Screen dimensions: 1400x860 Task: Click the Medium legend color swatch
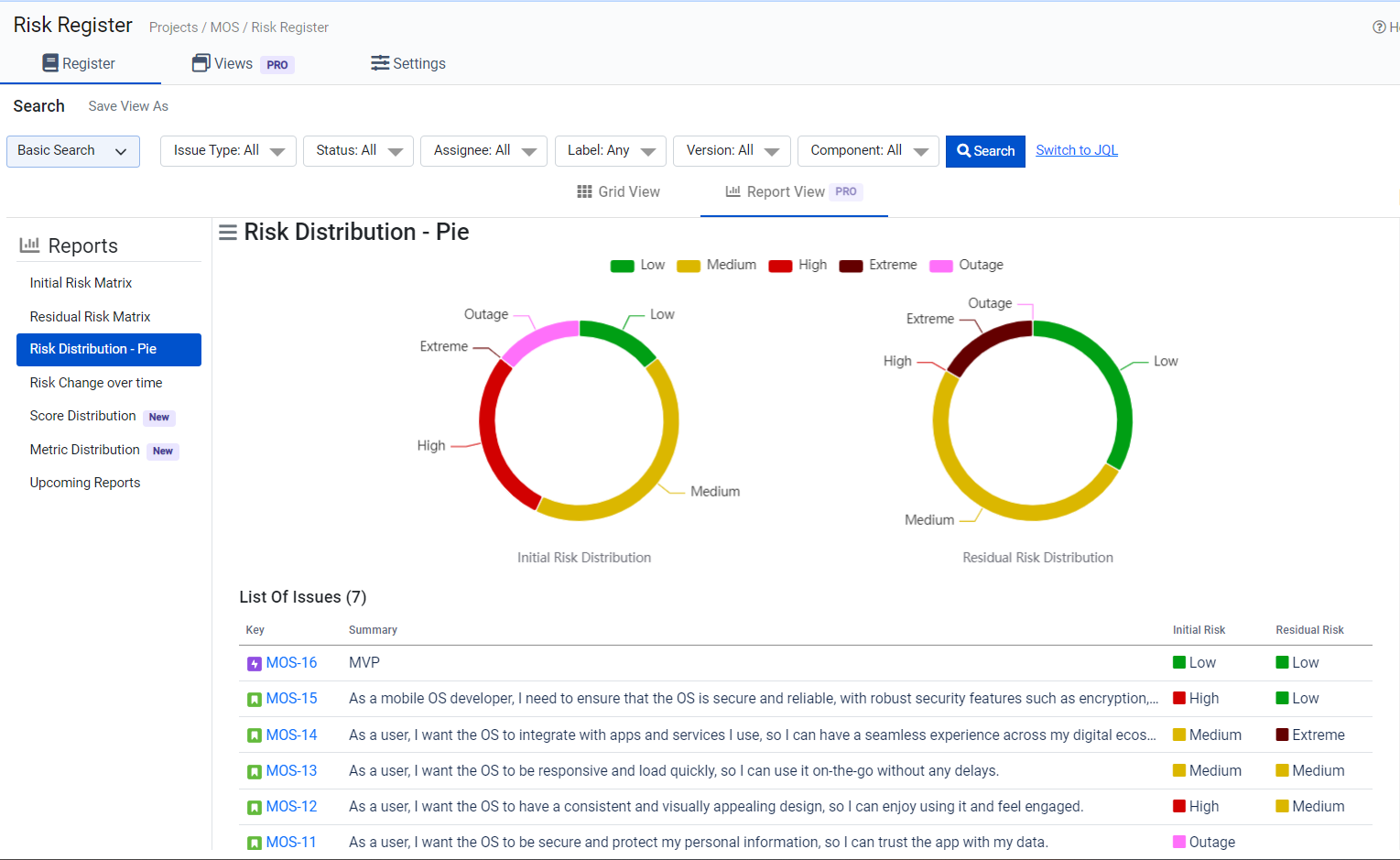689,267
